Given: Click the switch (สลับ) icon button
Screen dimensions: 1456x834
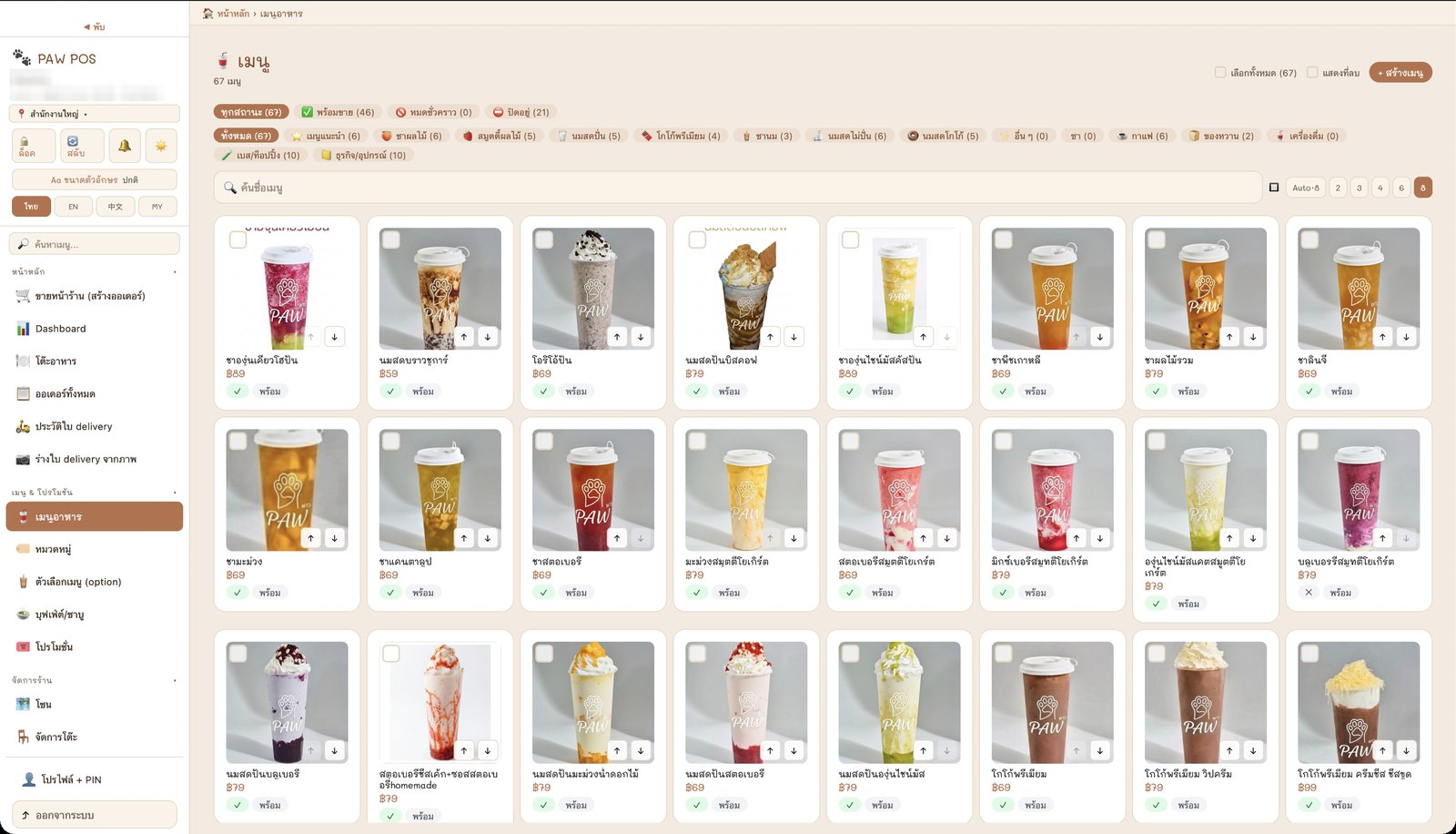Looking at the screenshot, I should point(82,146).
